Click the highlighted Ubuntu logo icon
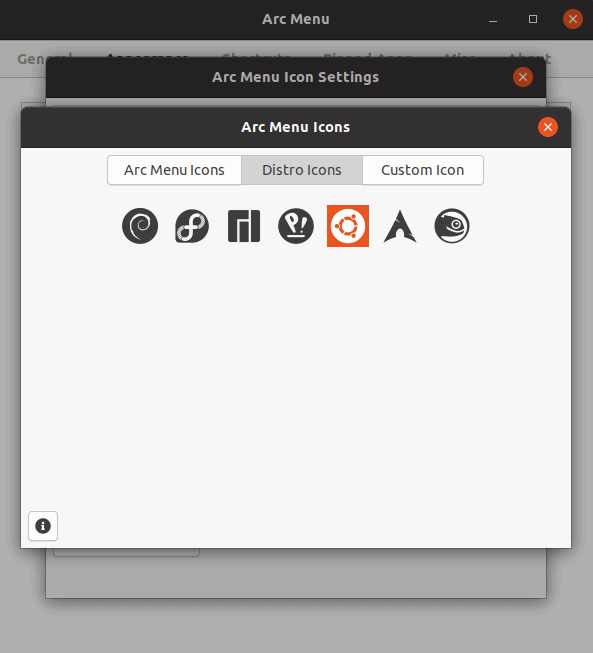The width and height of the screenshot is (593, 653). [x=348, y=226]
